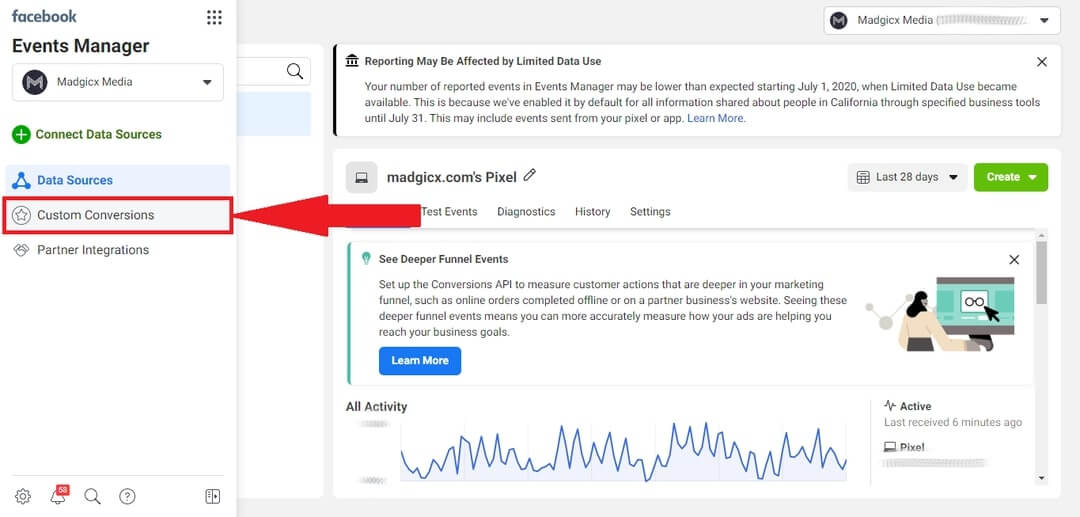Switch to Test Events tab

pyautogui.click(x=449, y=212)
